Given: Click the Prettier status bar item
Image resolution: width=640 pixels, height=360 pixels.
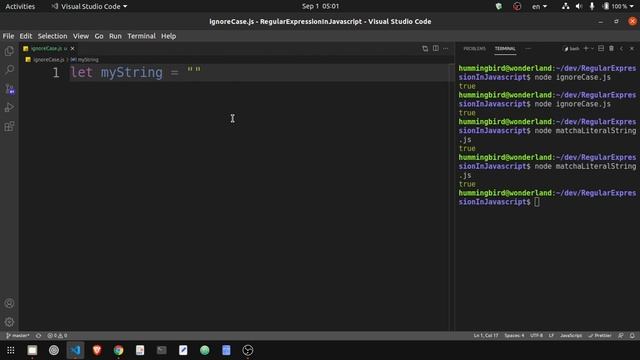Looking at the screenshot, I should [x=600, y=336].
